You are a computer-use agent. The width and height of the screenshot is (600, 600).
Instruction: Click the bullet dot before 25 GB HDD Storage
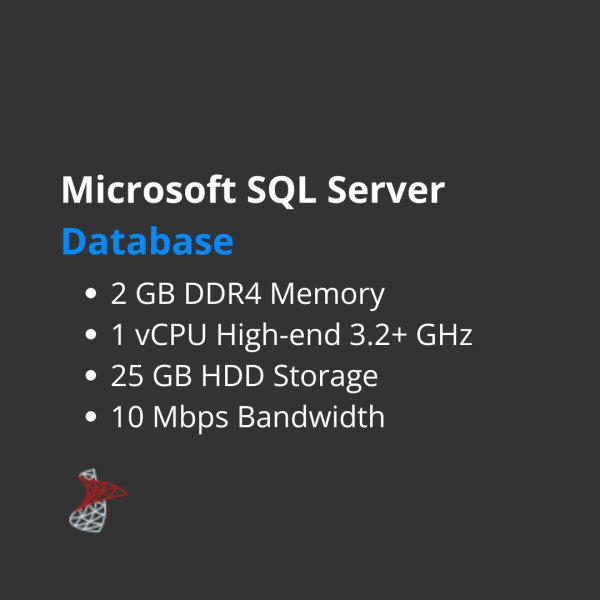click(92, 377)
